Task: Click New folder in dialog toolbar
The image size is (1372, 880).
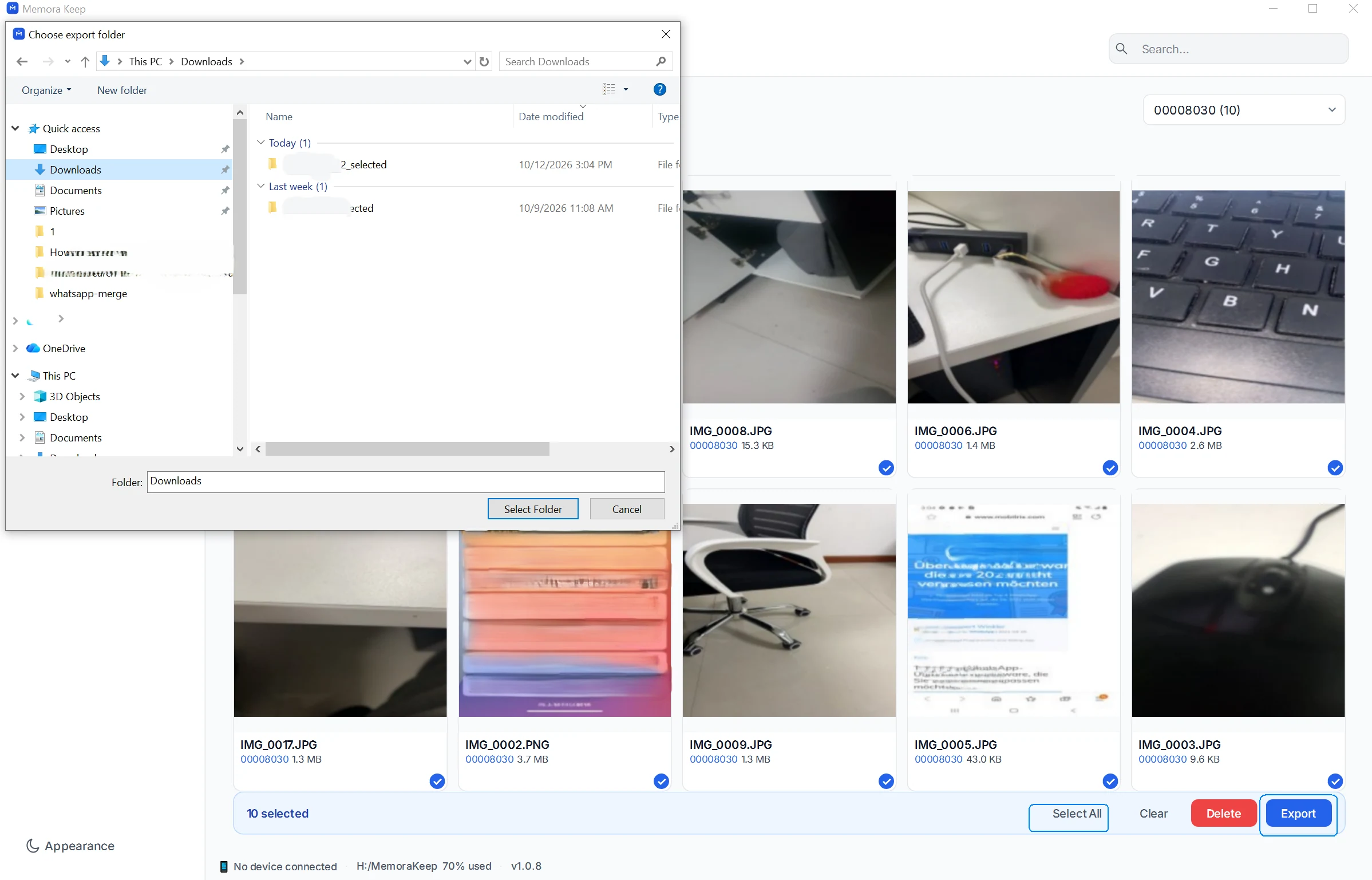Action: point(122,90)
